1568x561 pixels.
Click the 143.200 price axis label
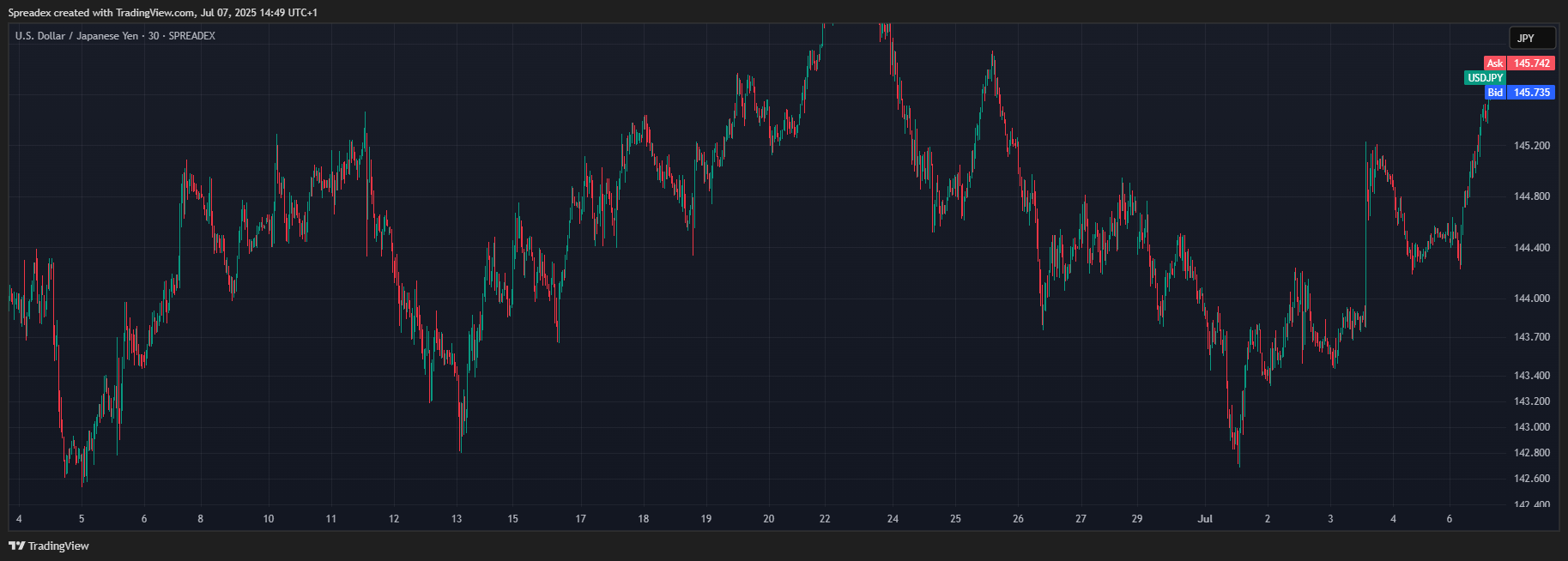pos(1532,401)
